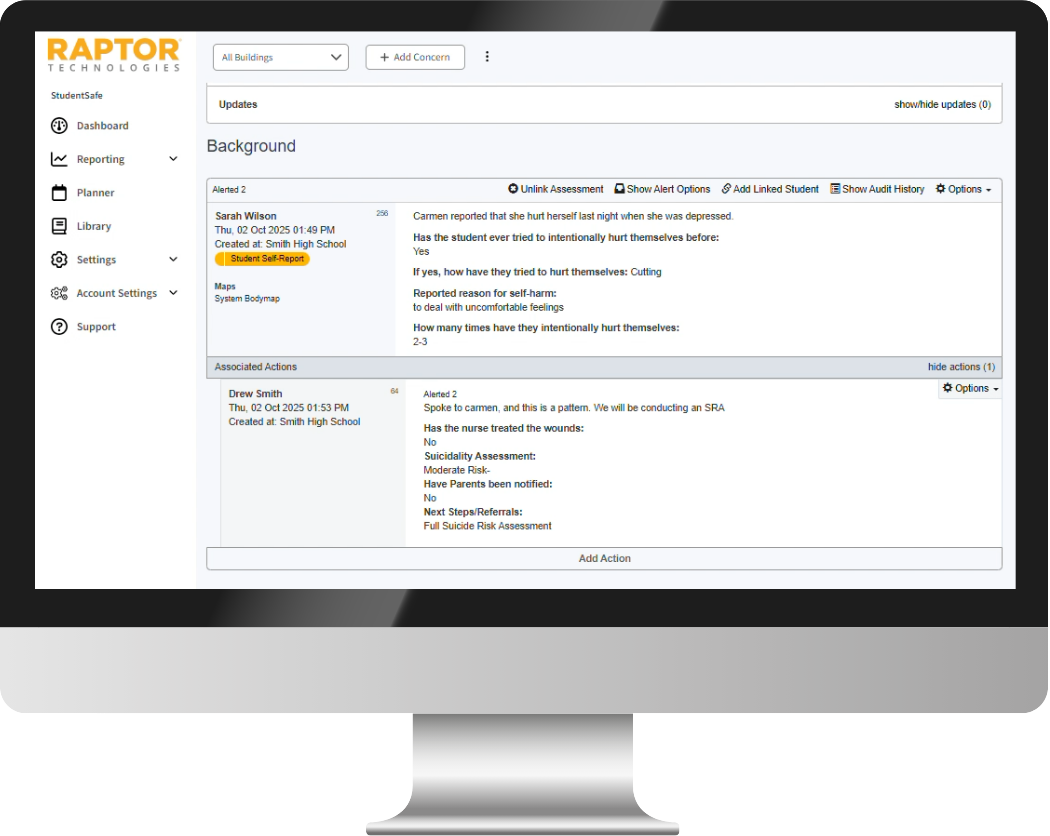Image resolution: width=1050 pixels, height=836 pixels.
Task: Open the Support question mark icon
Action: (x=59, y=327)
